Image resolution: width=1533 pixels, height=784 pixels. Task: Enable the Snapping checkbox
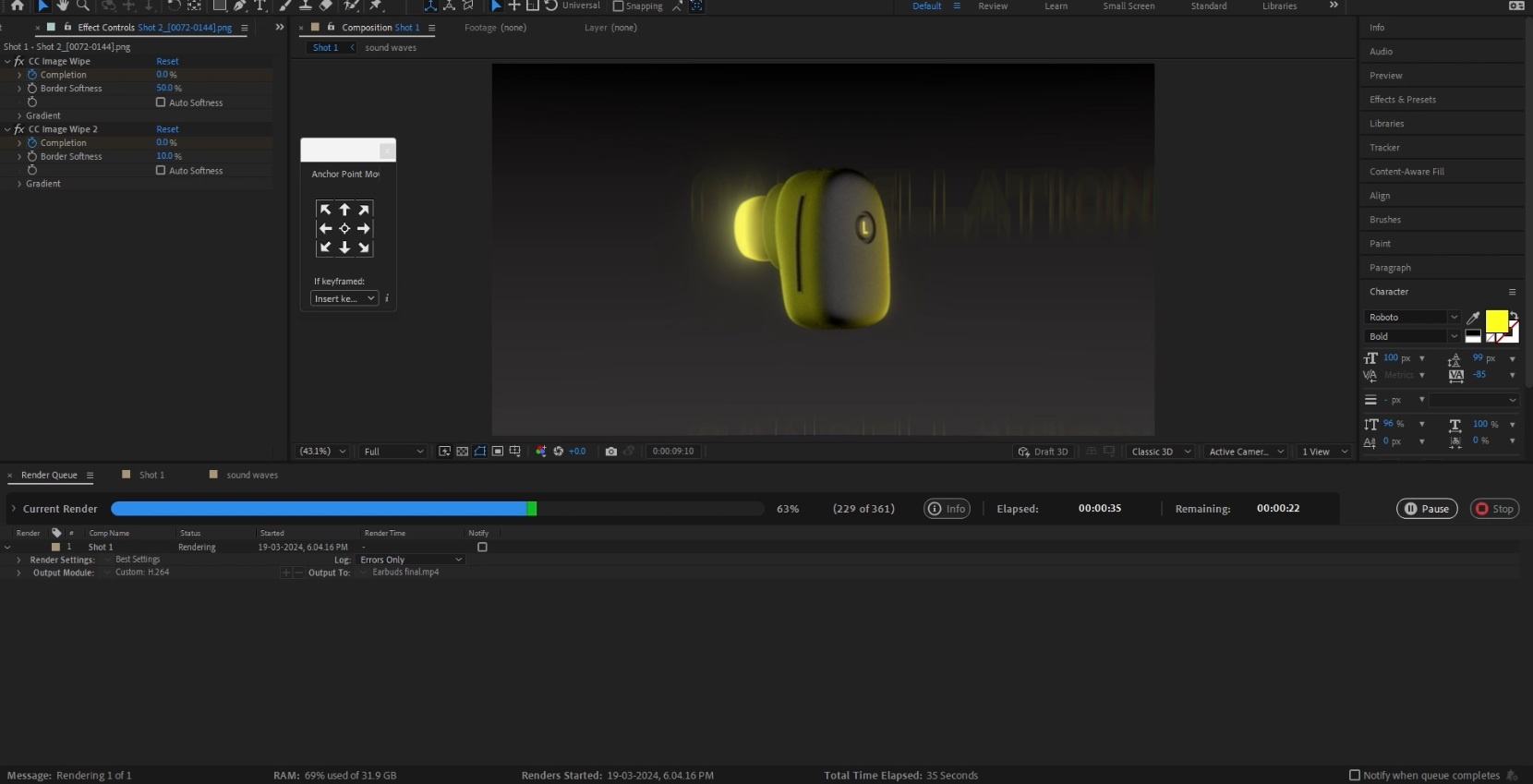tap(618, 6)
